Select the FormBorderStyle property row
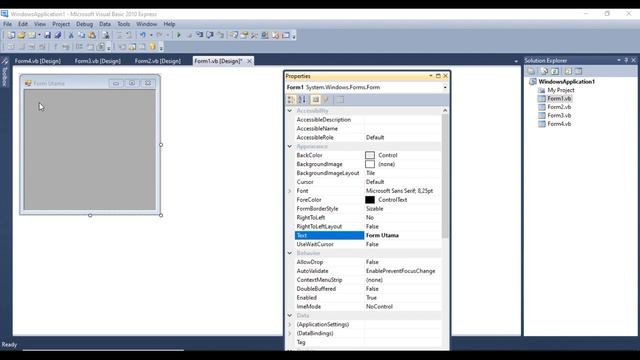640x360 pixels. coord(368,209)
